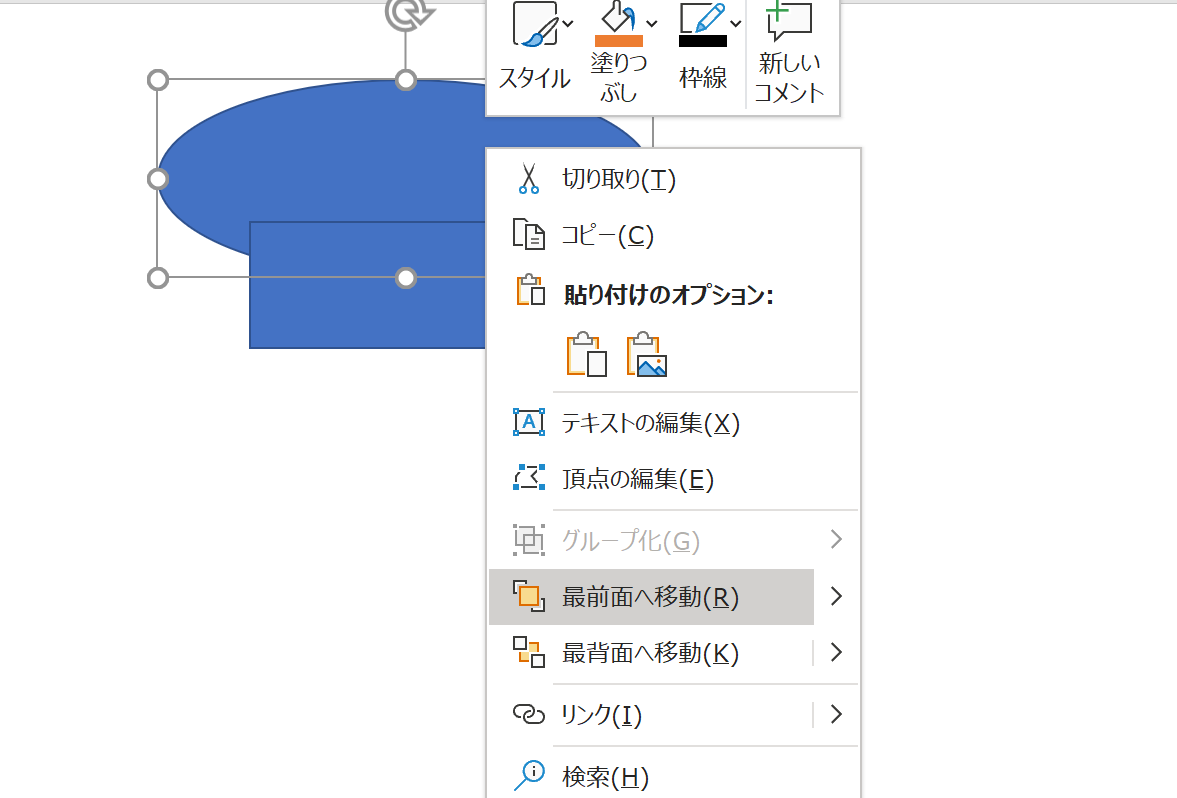
Task: Open the Style dropdown arrow
Action: tap(568, 24)
